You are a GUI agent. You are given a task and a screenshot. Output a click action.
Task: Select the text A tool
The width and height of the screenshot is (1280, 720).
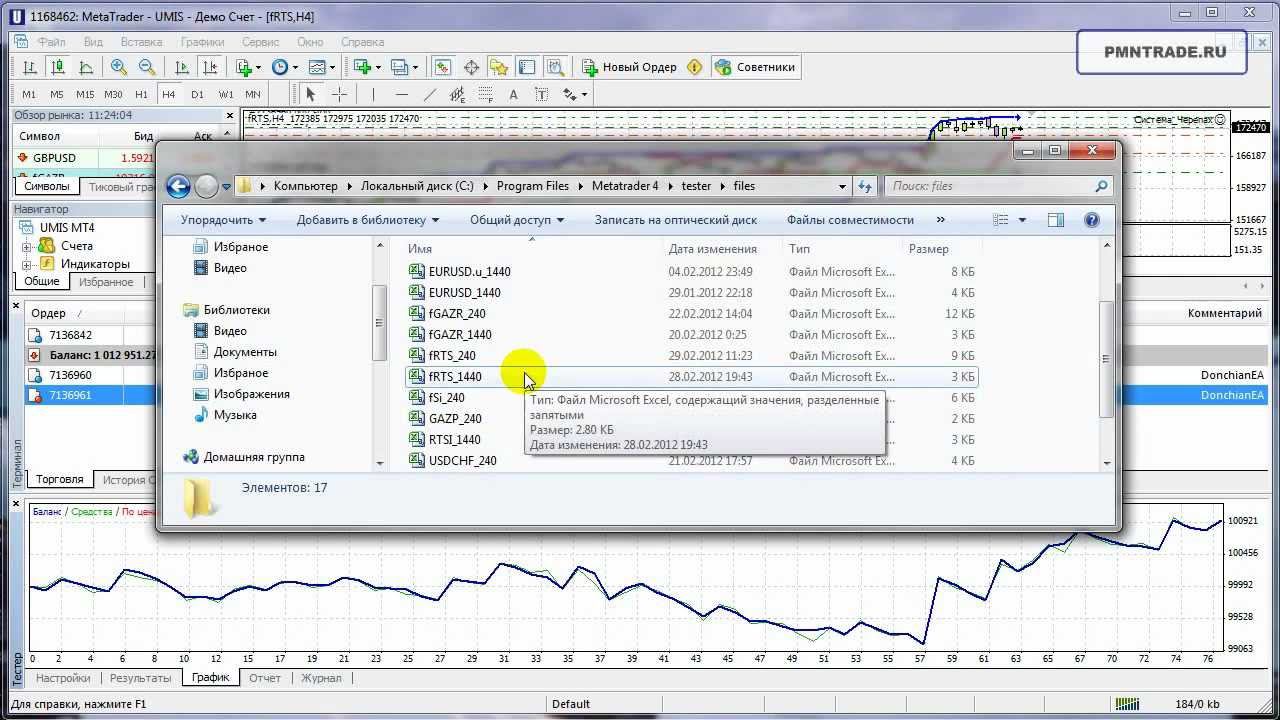(x=514, y=94)
